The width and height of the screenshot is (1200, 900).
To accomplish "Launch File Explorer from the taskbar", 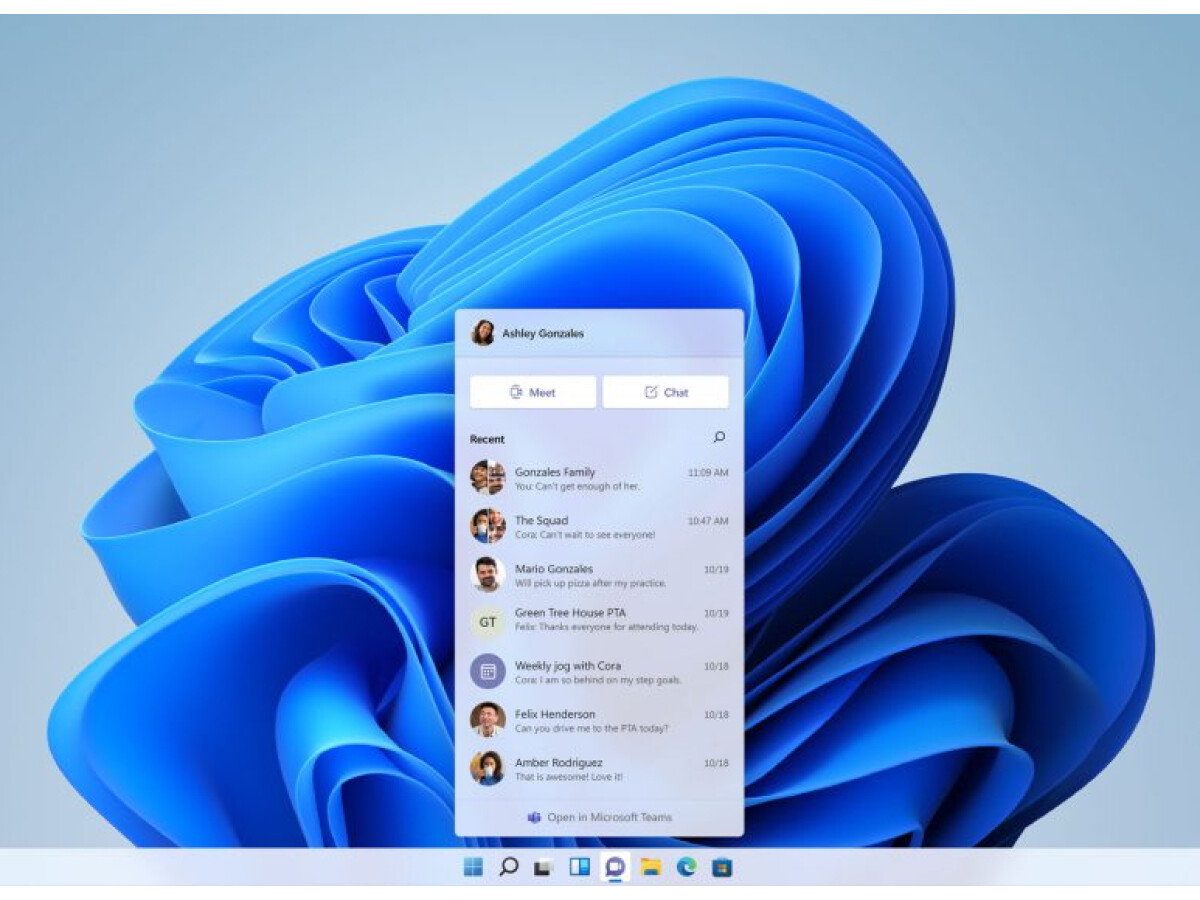I will (x=651, y=867).
